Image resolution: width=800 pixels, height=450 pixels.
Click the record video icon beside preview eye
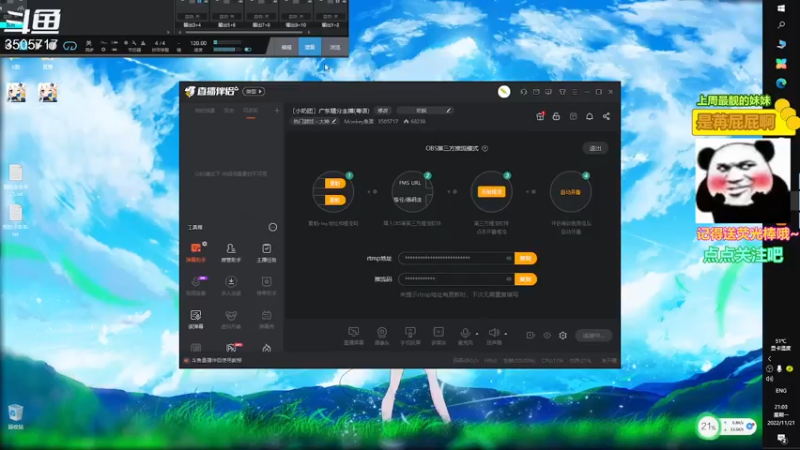tap(531, 335)
